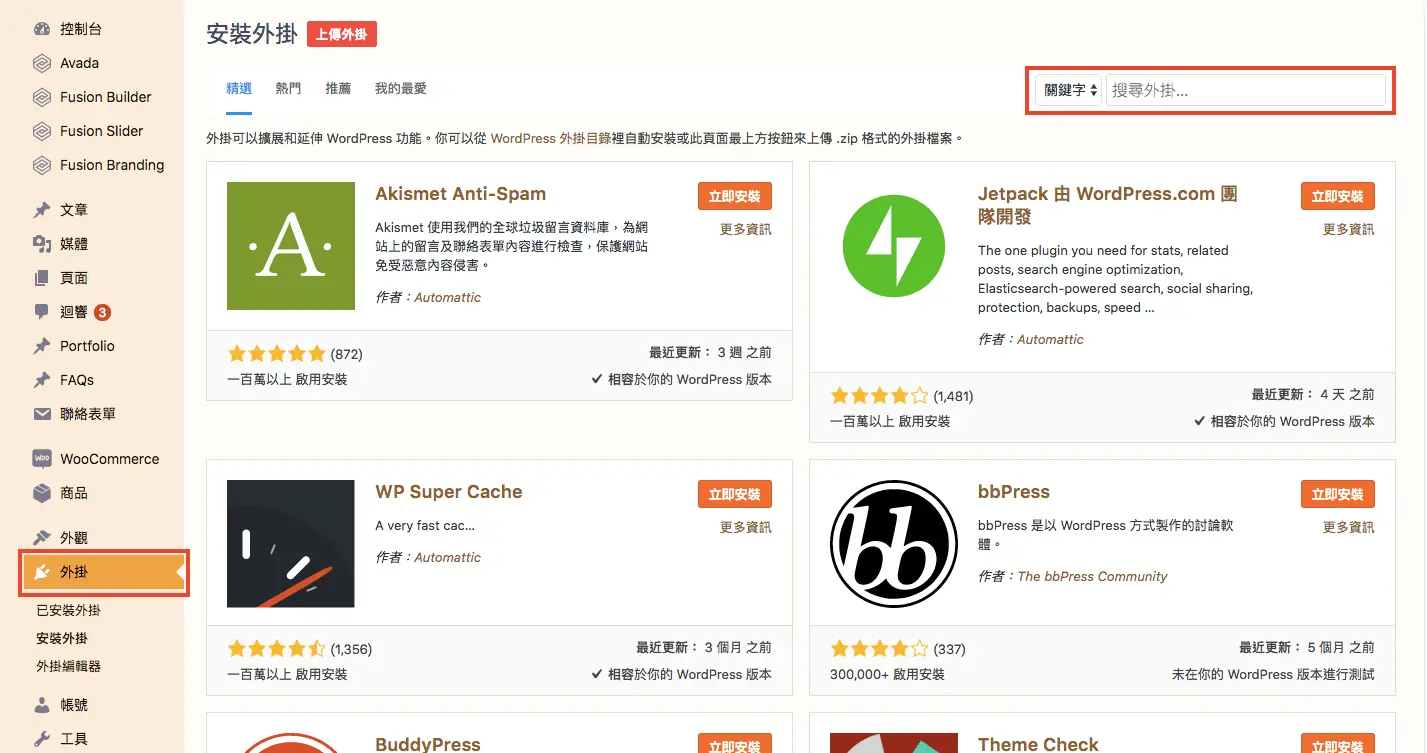Screen dimensions: 1427x753
Task: Click the pushpin icon beside 文章
Action: pyautogui.click(x=42, y=210)
